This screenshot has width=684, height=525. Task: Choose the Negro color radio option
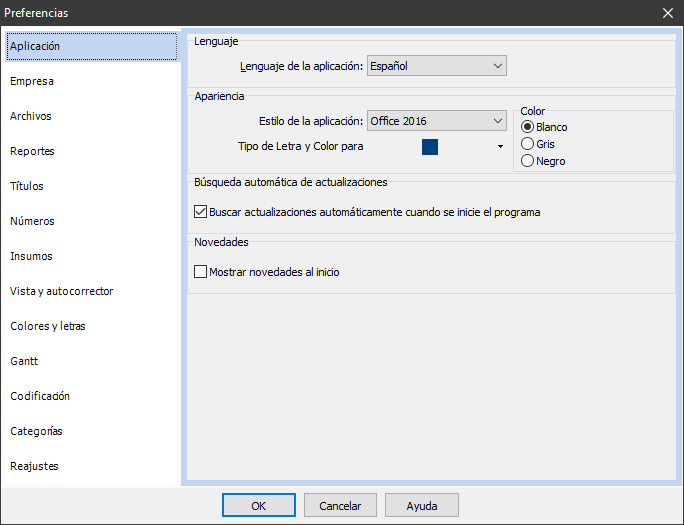[x=528, y=161]
